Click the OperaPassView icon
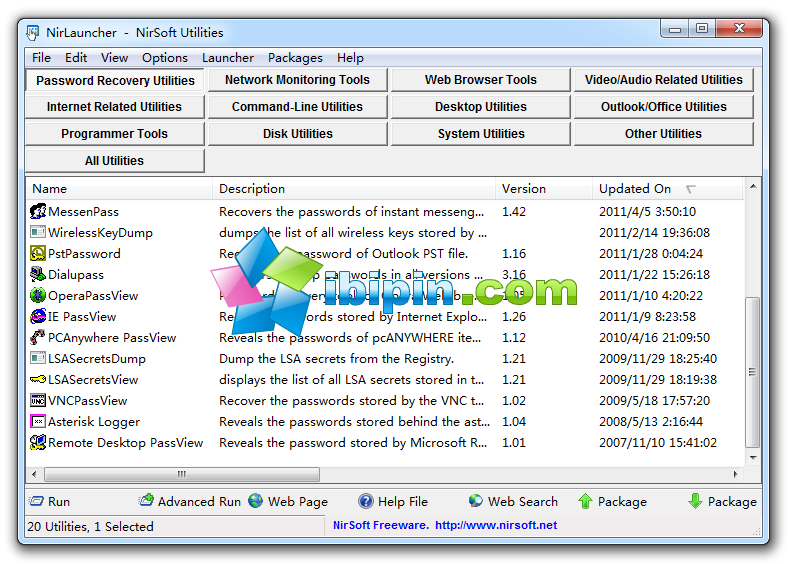The width and height of the screenshot is (788, 564). pyautogui.click(x=38, y=296)
